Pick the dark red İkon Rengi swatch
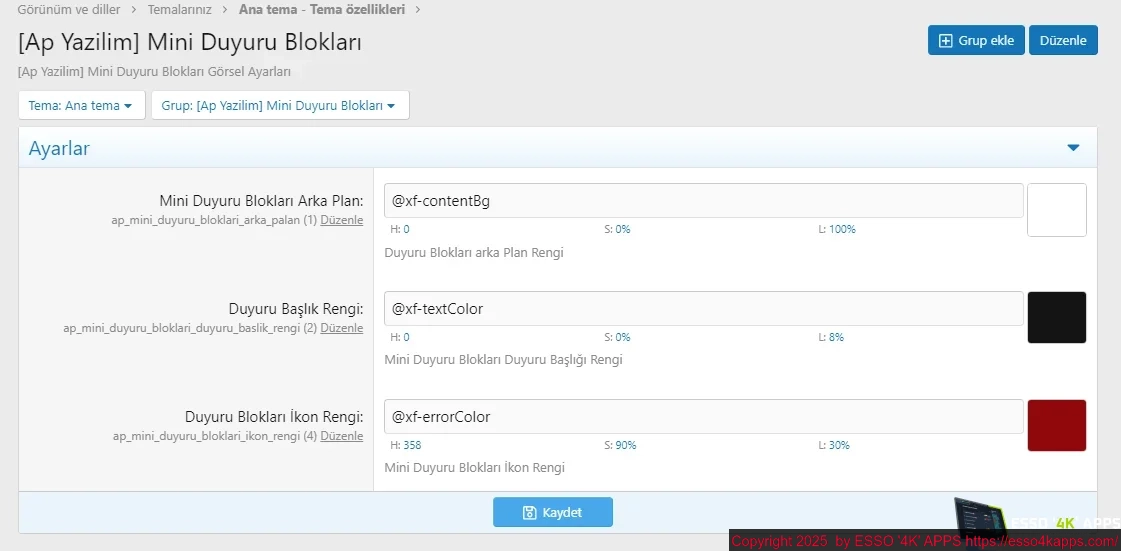Screen dimensions: 1121x551 pos(1057,425)
